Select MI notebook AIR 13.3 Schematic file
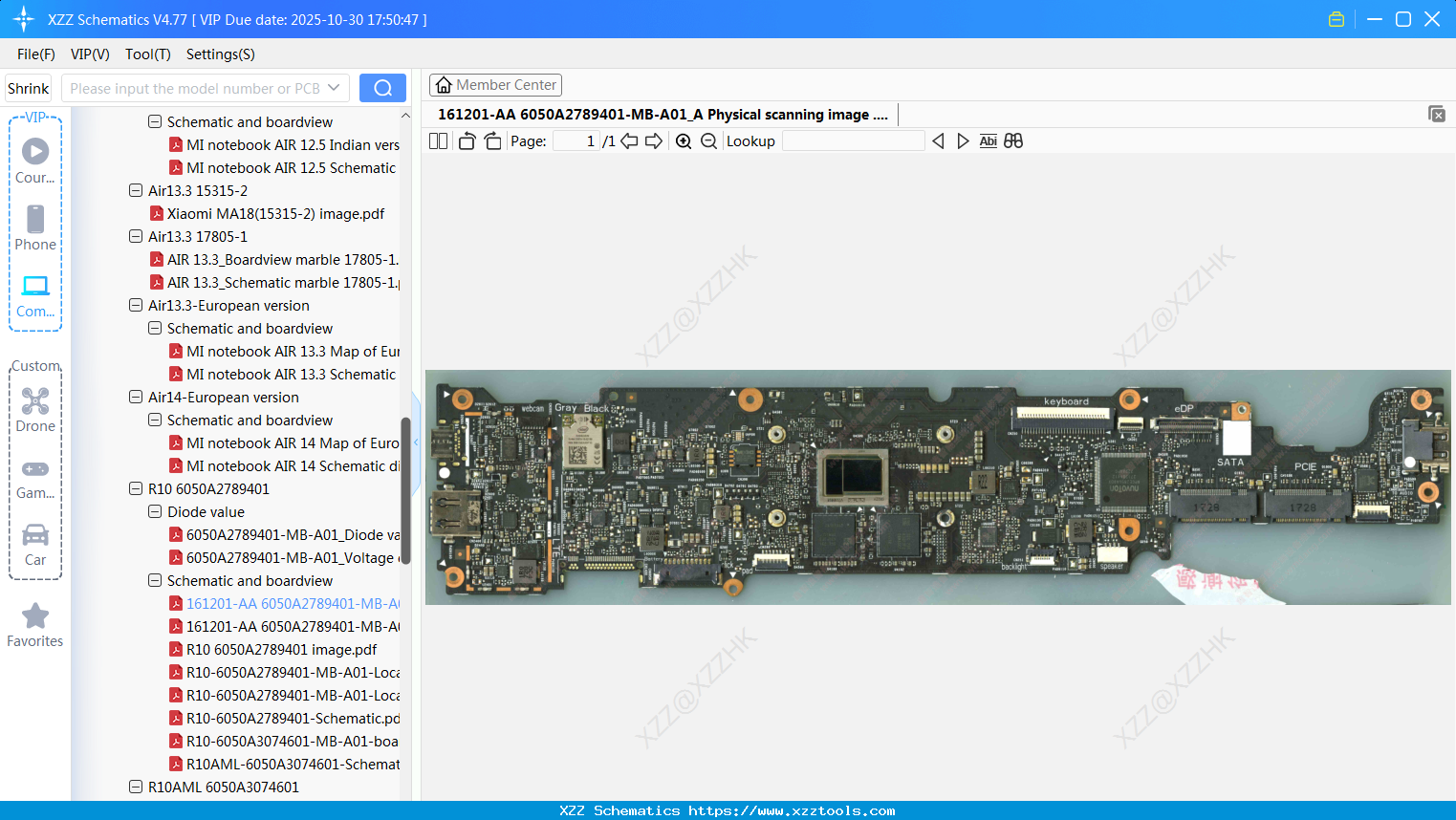This screenshot has height=820, width=1456. (x=291, y=374)
